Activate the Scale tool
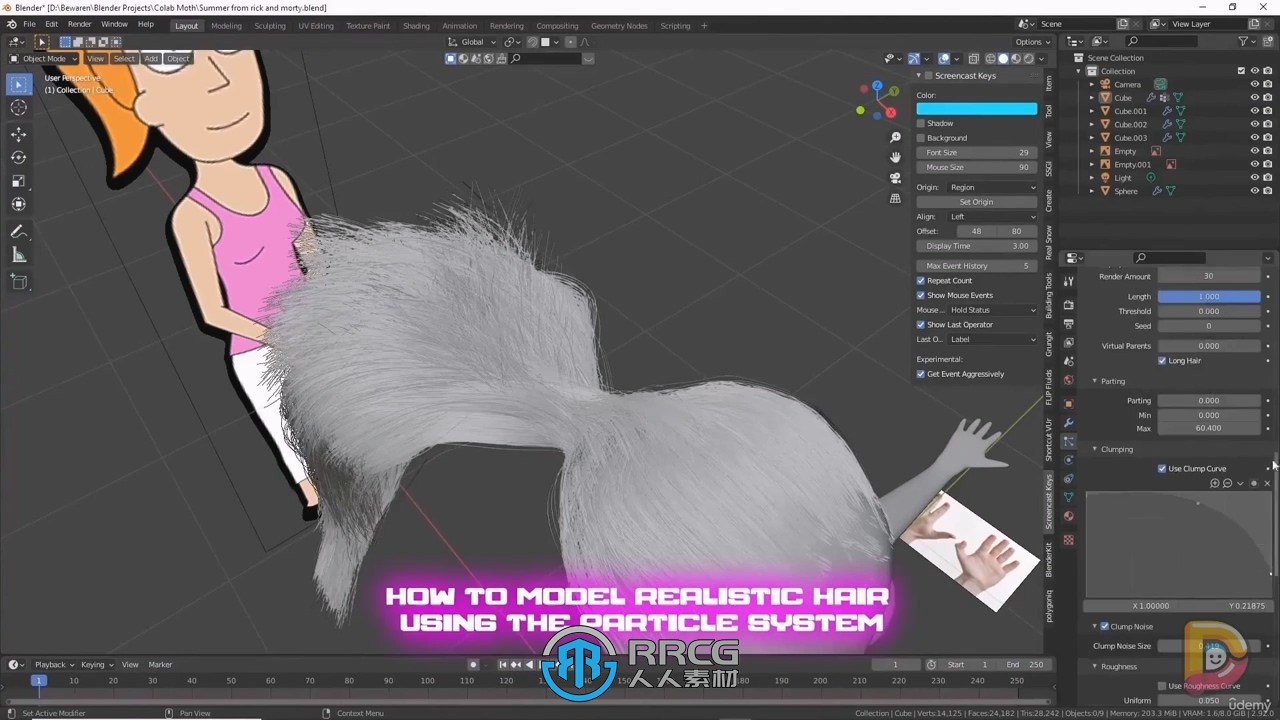This screenshot has width=1280, height=720. coord(19,181)
